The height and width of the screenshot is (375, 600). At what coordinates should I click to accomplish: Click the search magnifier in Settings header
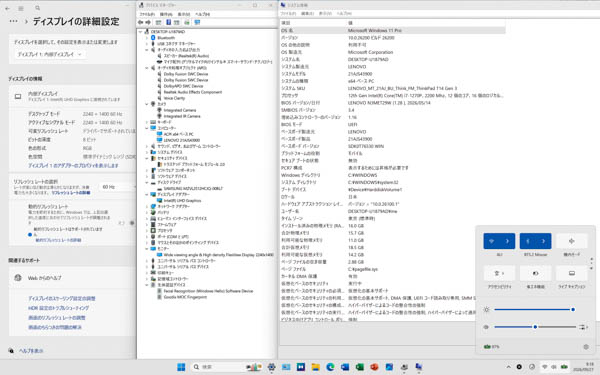tap(38, 8)
